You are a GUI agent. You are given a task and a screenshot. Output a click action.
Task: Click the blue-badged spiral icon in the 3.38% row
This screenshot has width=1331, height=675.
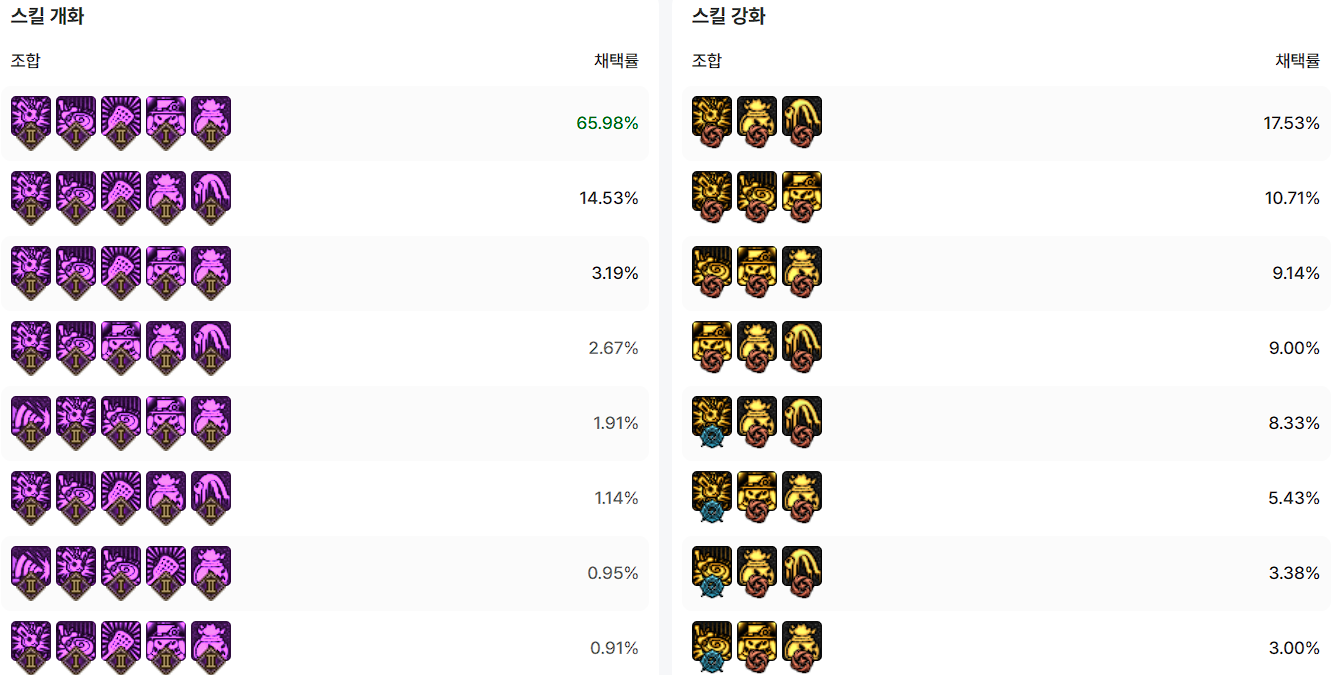(712, 573)
